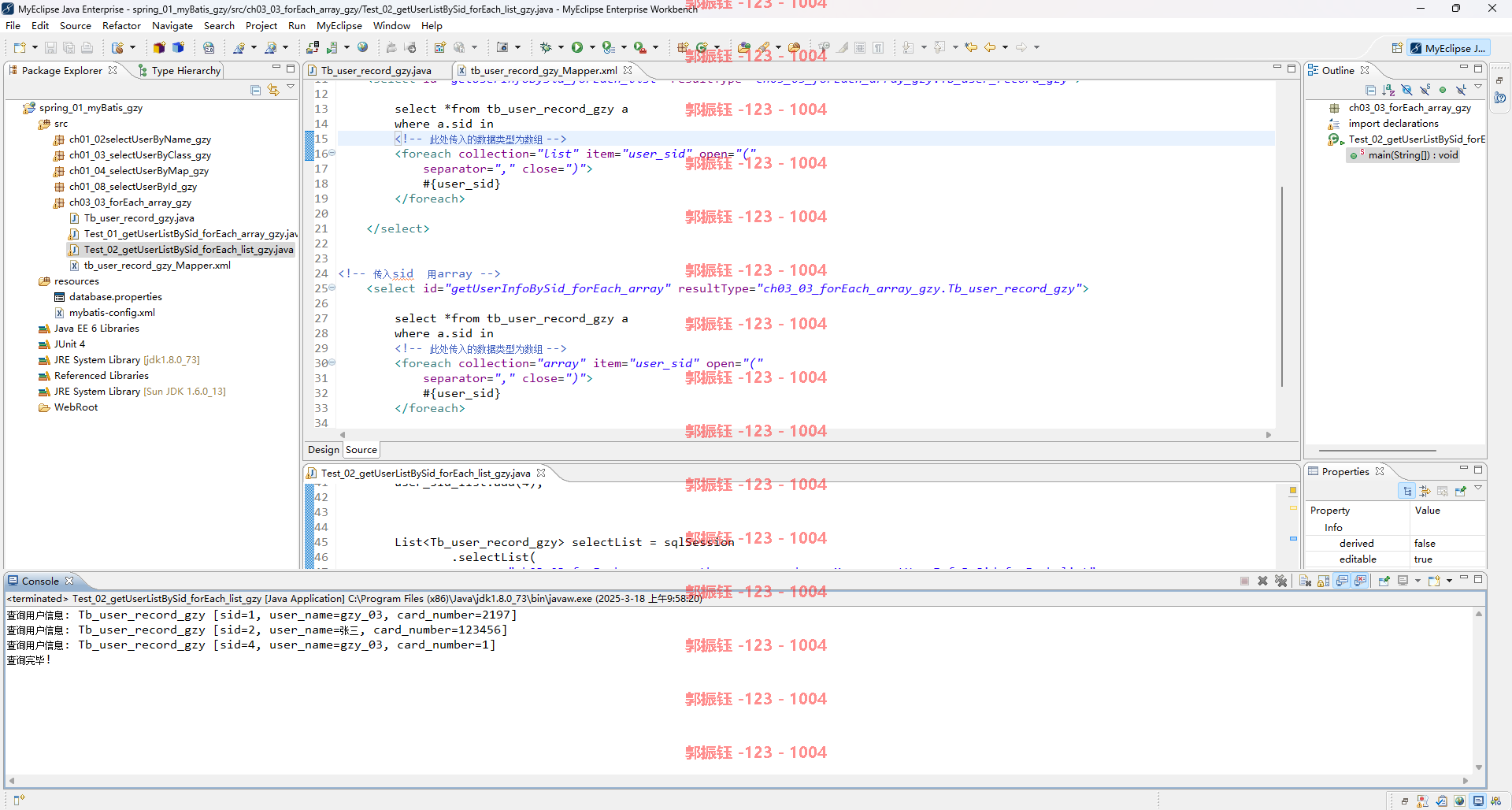Click the Open Web Browser globe icon
1512x810 pixels.
tap(362, 47)
